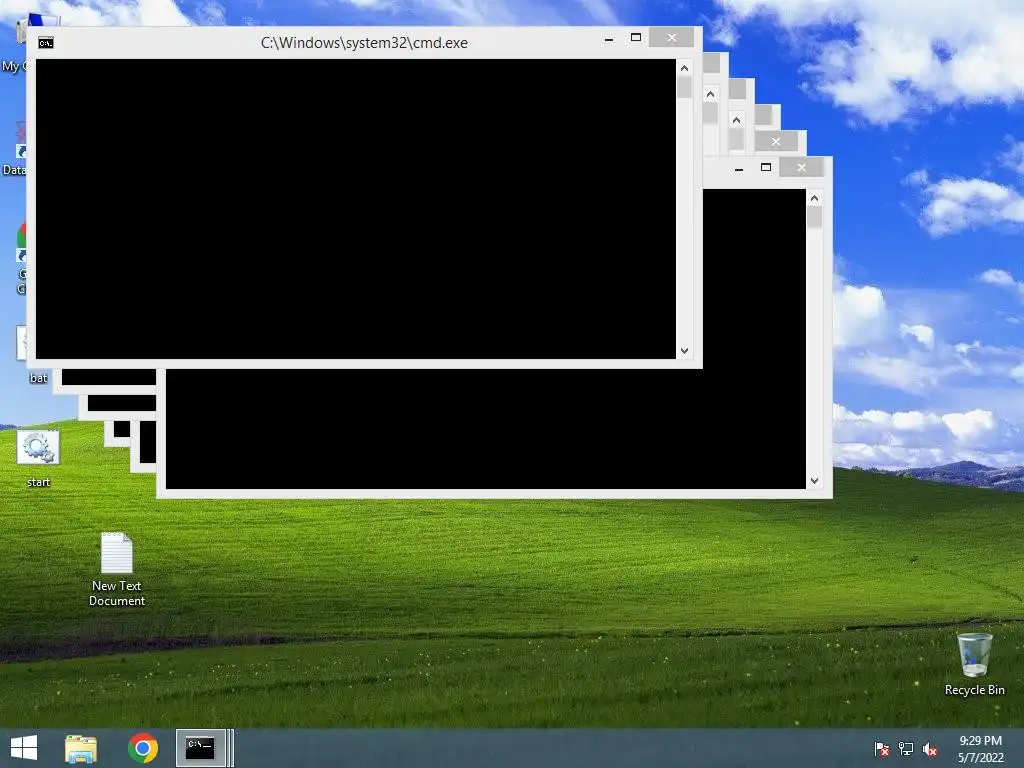Open the Action Center flag tray icon
The height and width of the screenshot is (768, 1024).
882,749
